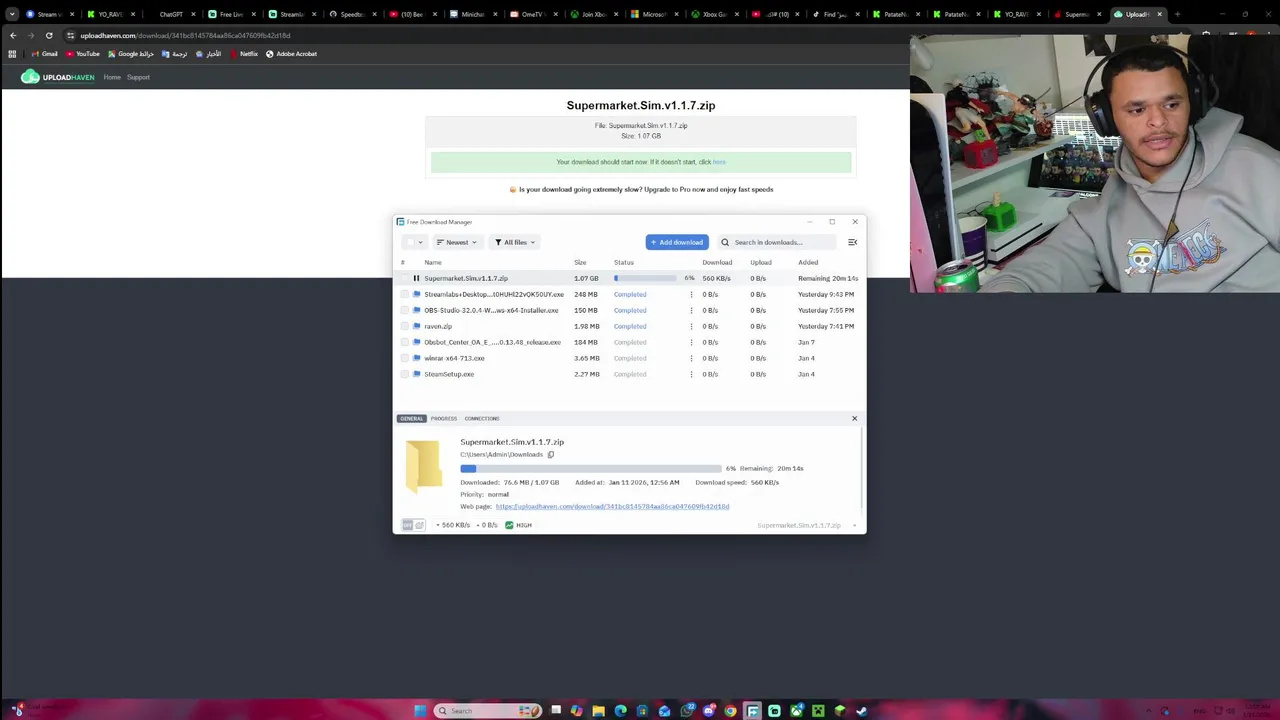Check the raven.zip row checkbox
This screenshot has height=720, width=1280.
[404, 326]
